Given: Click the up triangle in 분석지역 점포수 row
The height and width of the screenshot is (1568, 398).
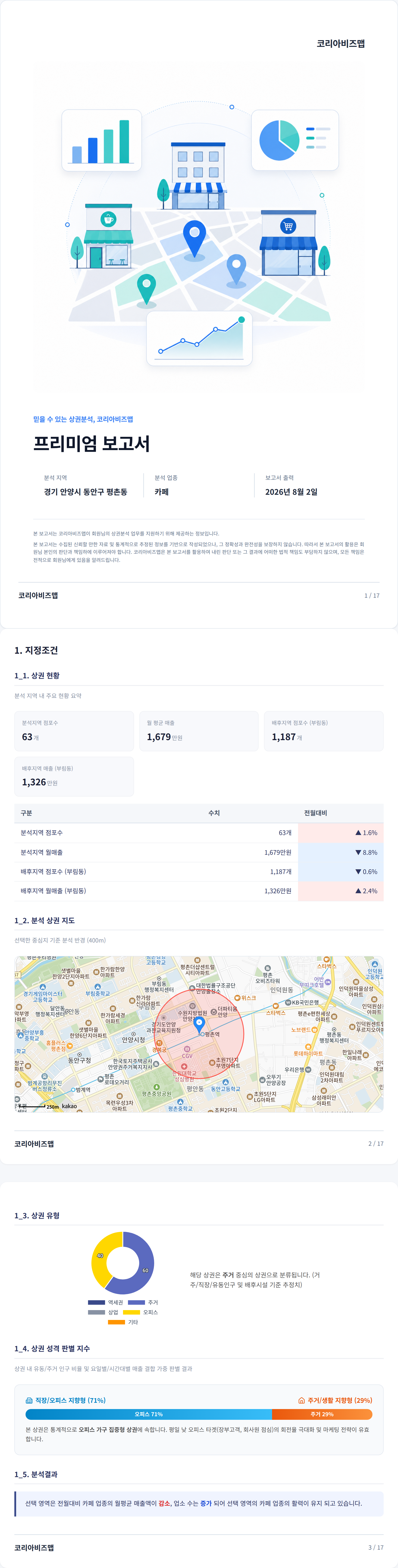Looking at the screenshot, I should point(358,833).
